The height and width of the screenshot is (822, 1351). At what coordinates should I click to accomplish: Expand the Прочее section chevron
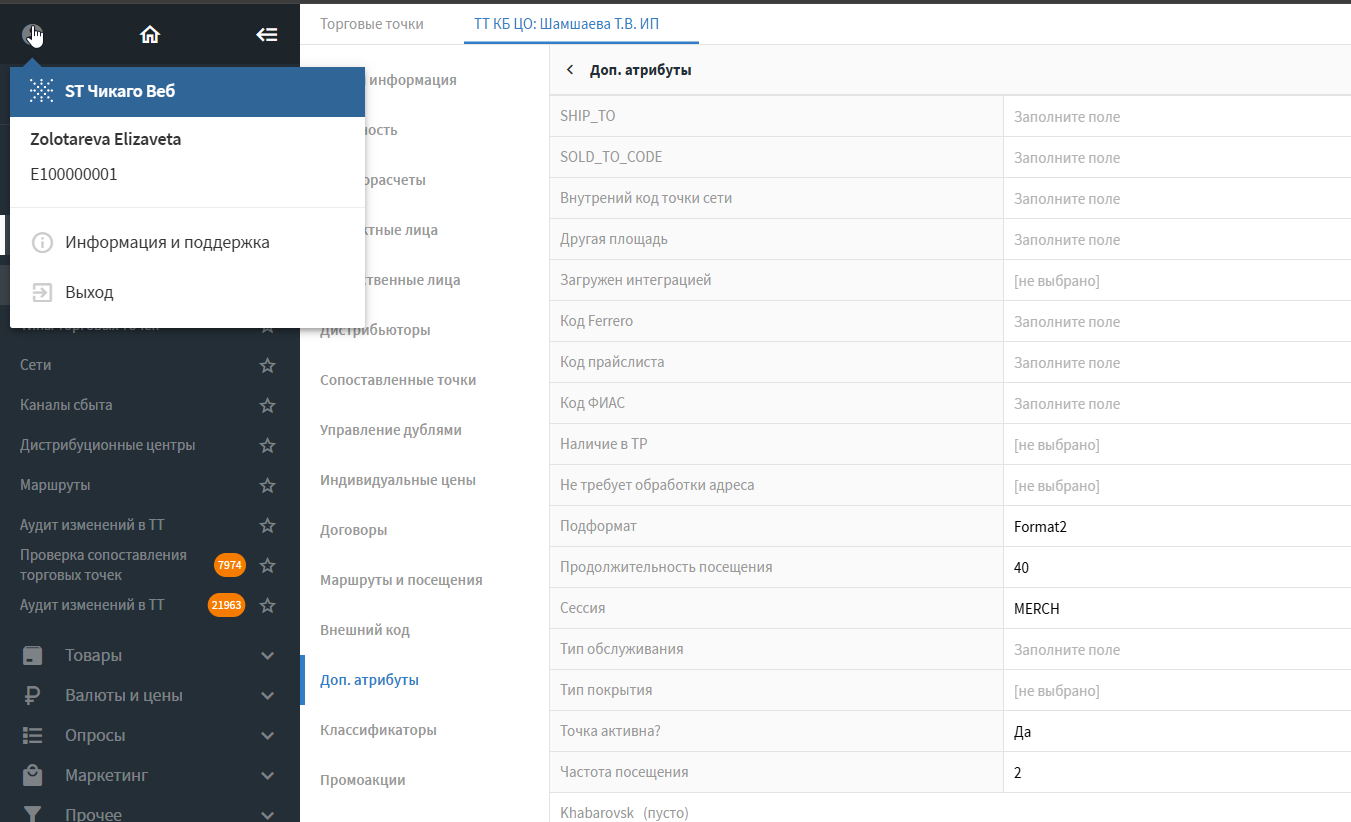[x=267, y=815]
